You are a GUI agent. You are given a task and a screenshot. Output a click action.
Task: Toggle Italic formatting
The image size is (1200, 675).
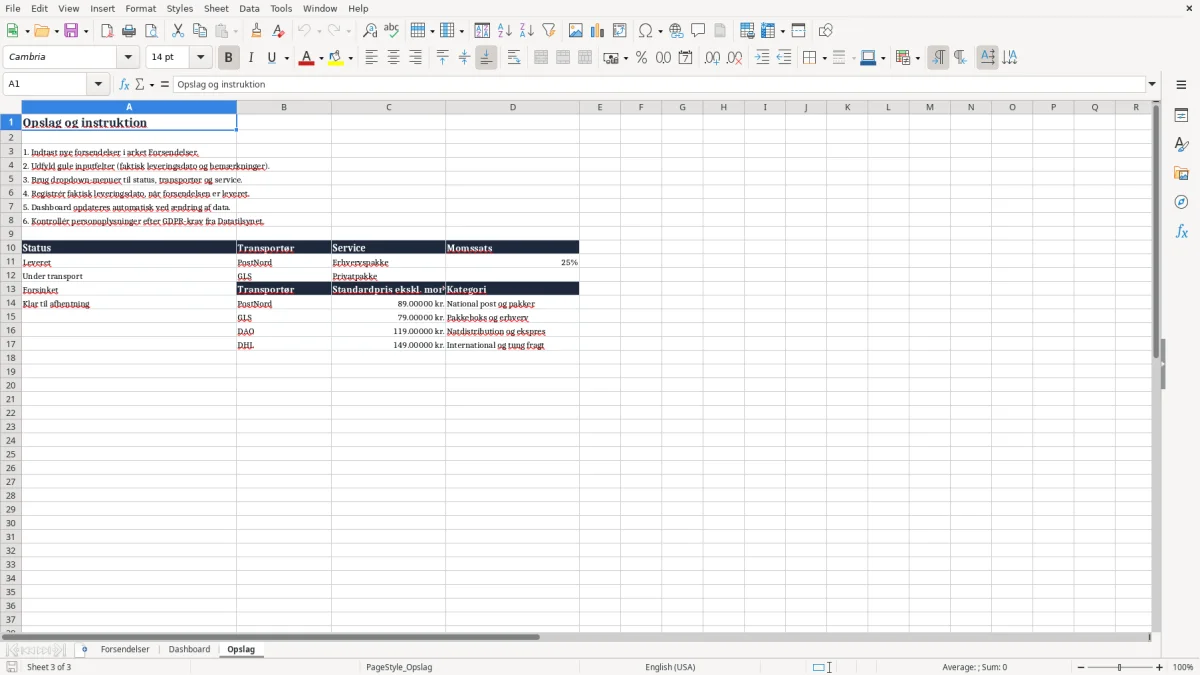251,58
